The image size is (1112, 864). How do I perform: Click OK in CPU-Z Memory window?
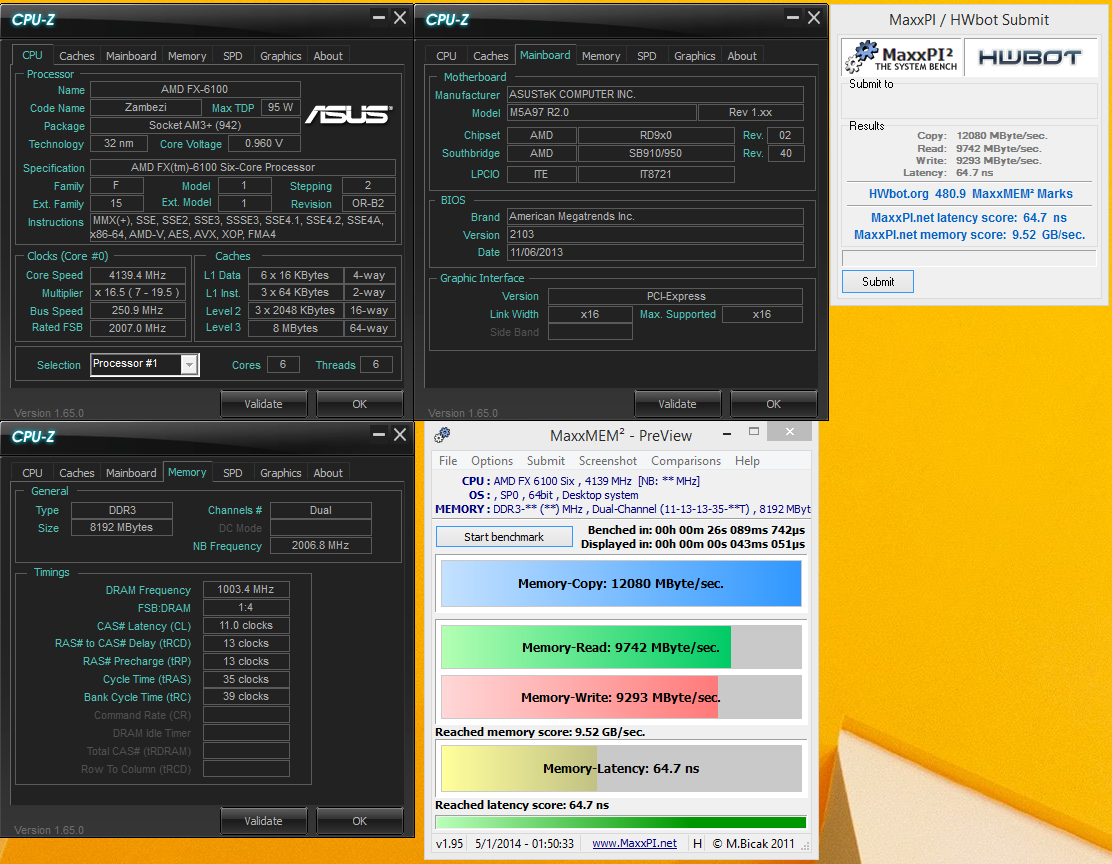click(x=360, y=821)
